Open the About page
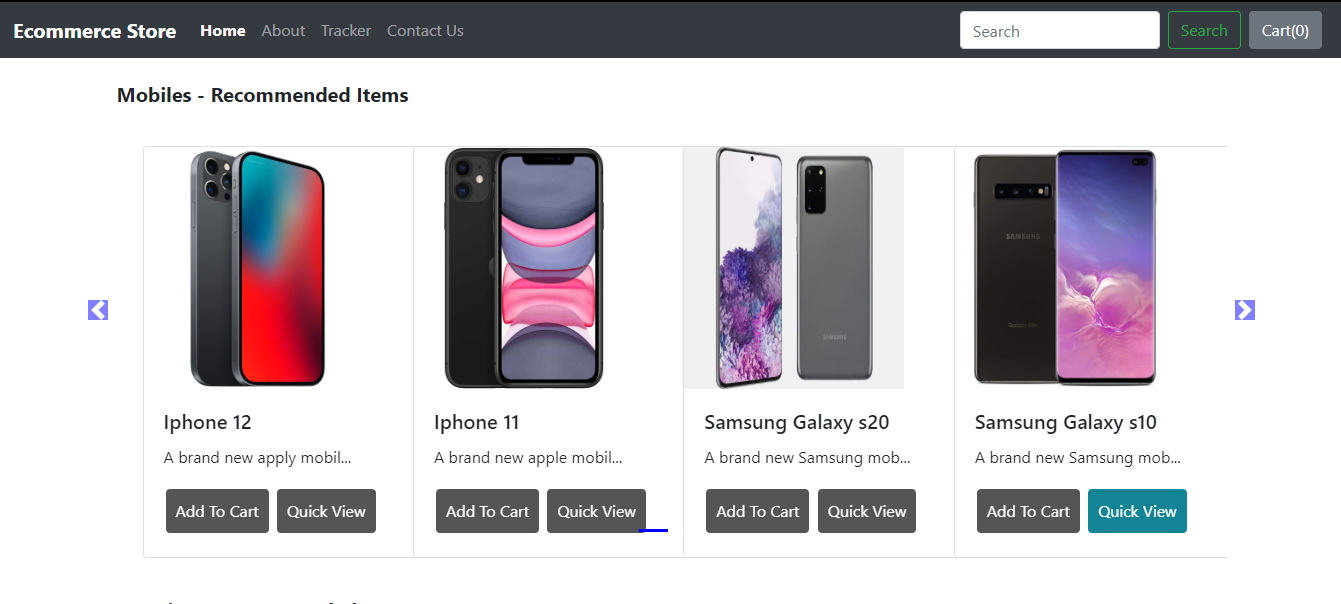The height and width of the screenshot is (604, 1341). pyautogui.click(x=283, y=31)
